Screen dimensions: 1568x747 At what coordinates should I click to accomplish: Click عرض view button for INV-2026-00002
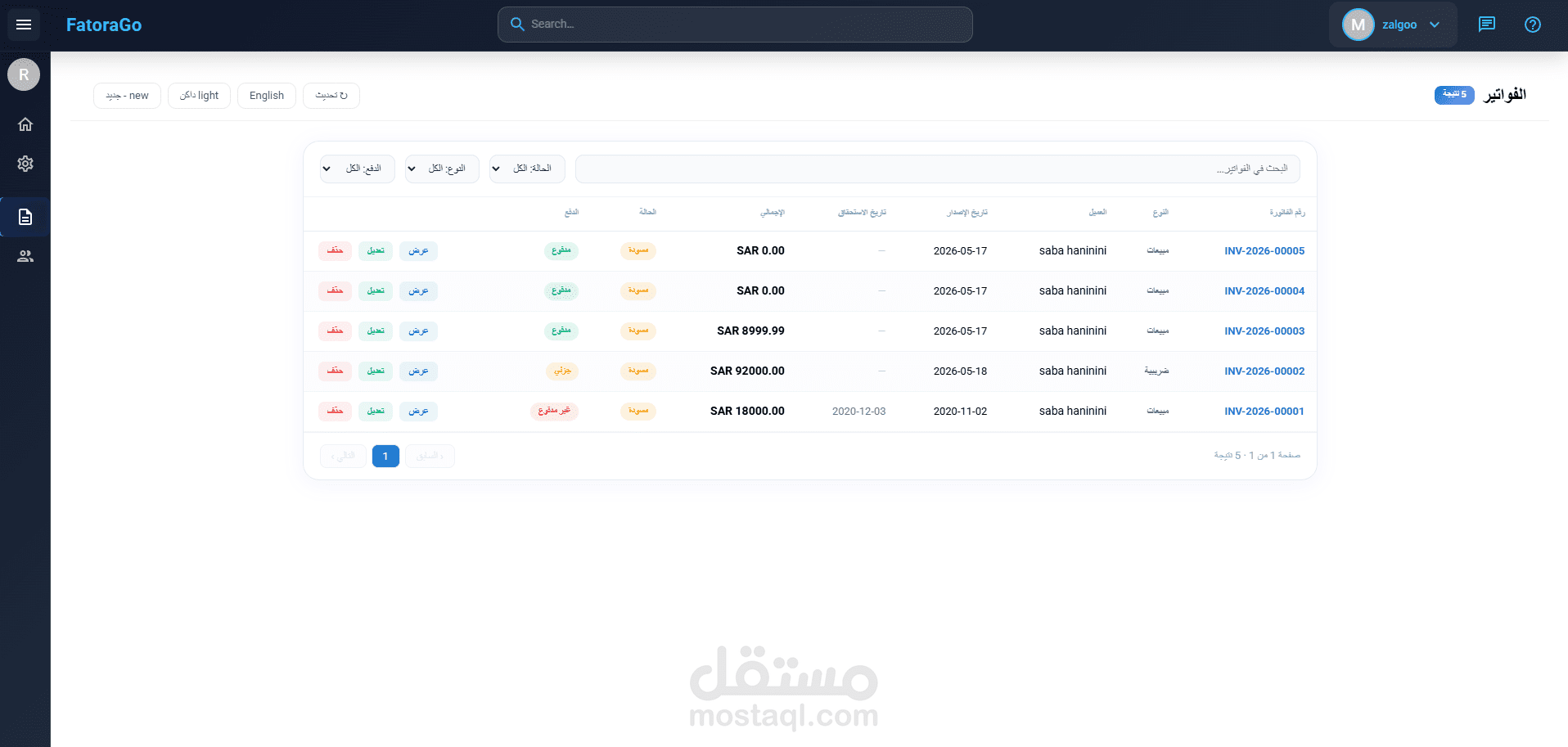(418, 371)
